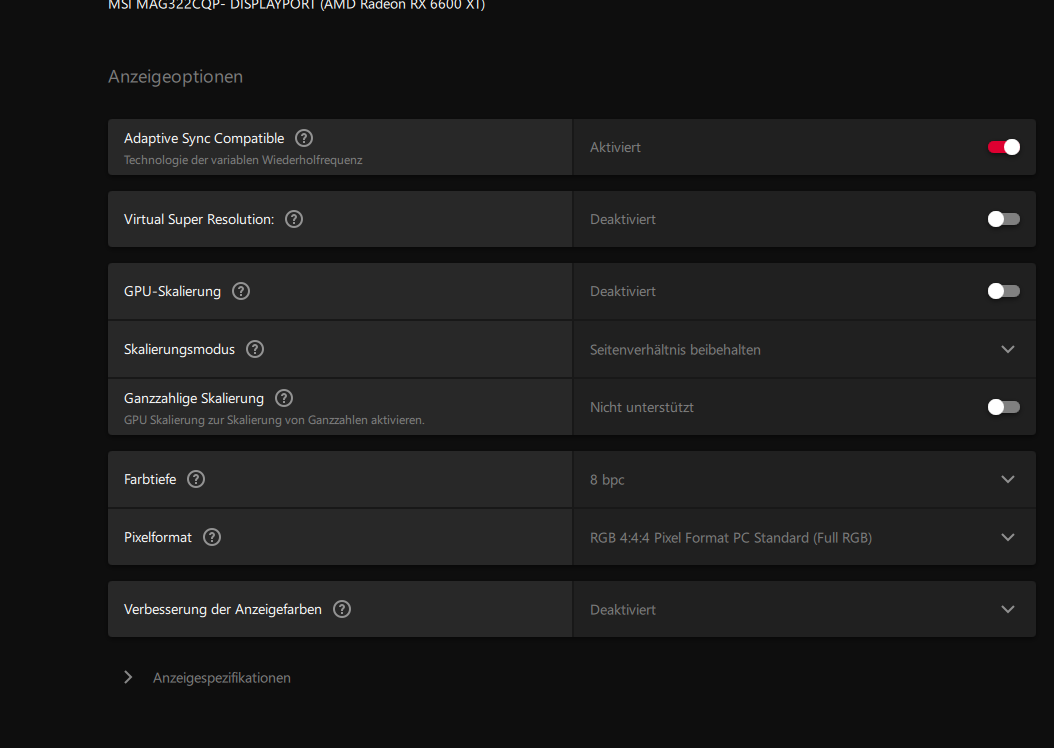Click the Pixelformat question mark icon

(x=212, y=537)
